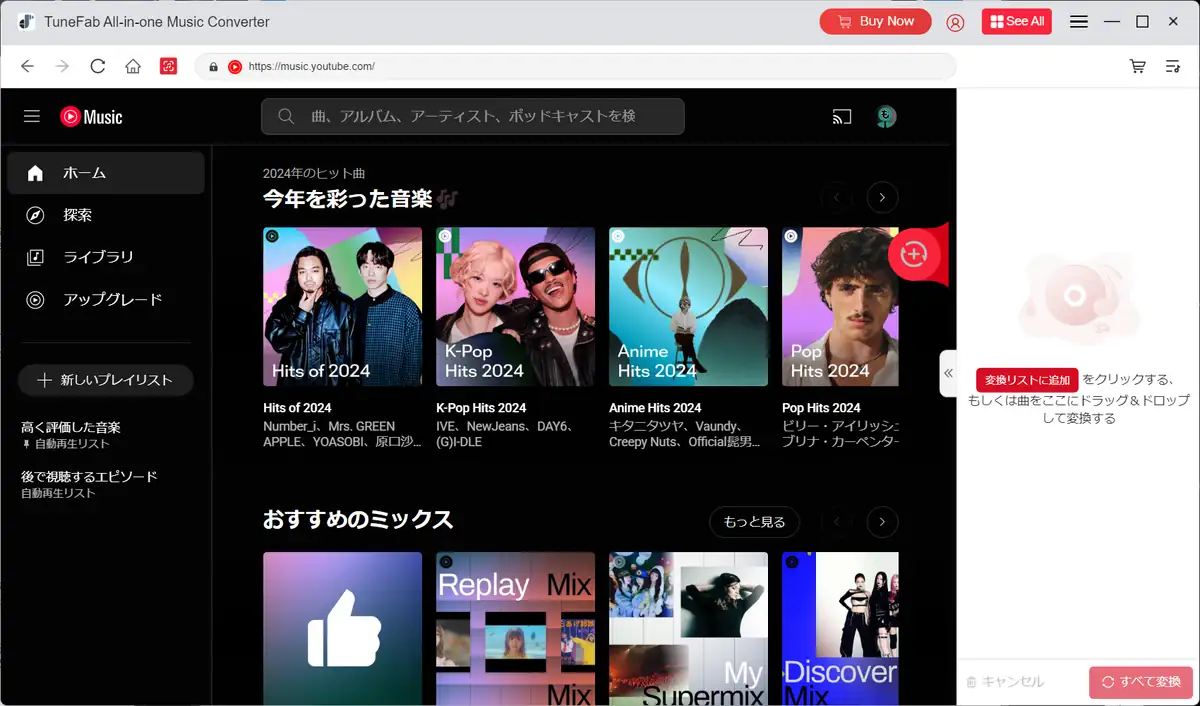The image size is (1200, 706).
Task: Open the conversion list queue icon
Action: pyautogui.click(x=1173, y=66)
